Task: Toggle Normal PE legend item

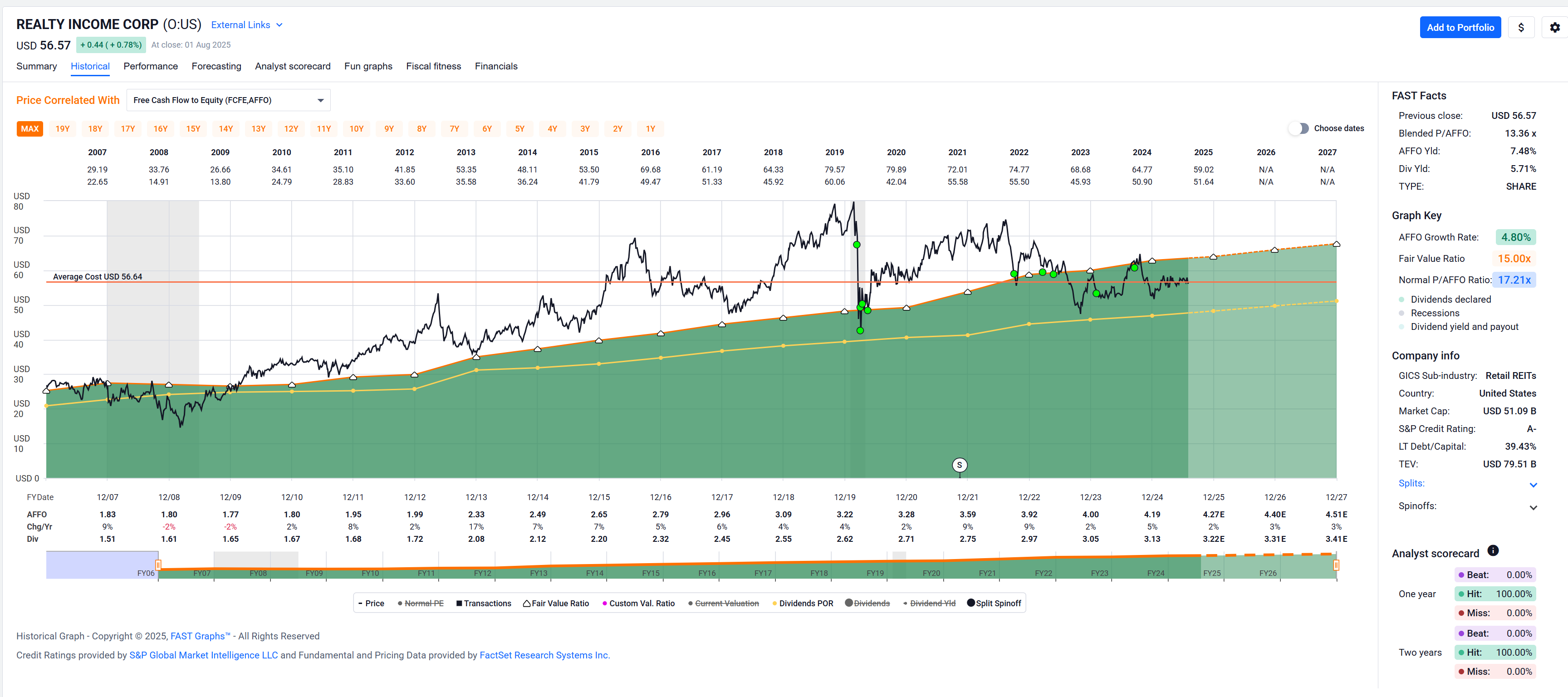Action: pos(420,603)
